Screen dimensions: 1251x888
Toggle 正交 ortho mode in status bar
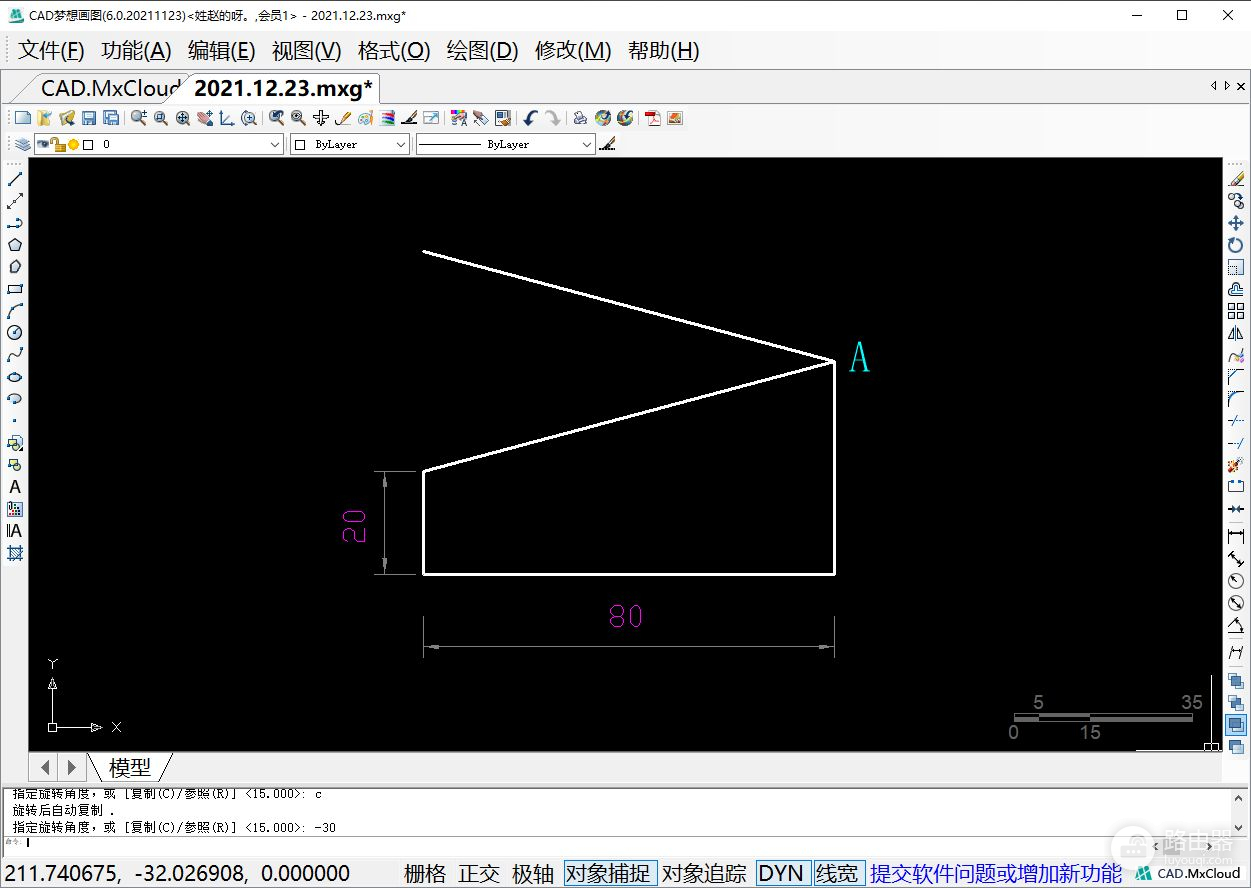tap(478, 873)
